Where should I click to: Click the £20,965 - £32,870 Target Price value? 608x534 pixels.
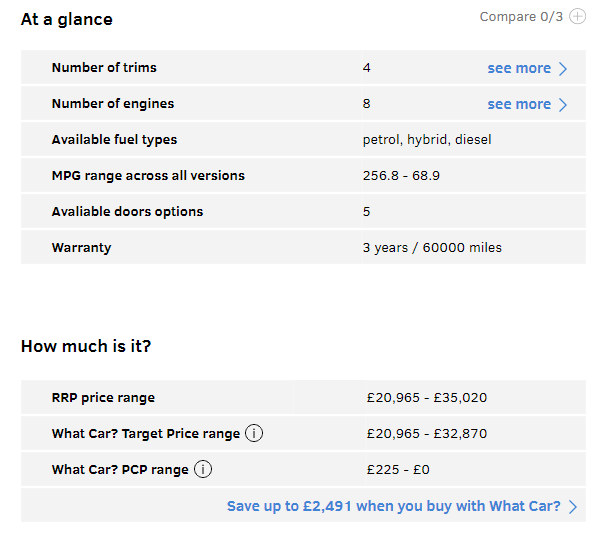click(x=426, y=434)
